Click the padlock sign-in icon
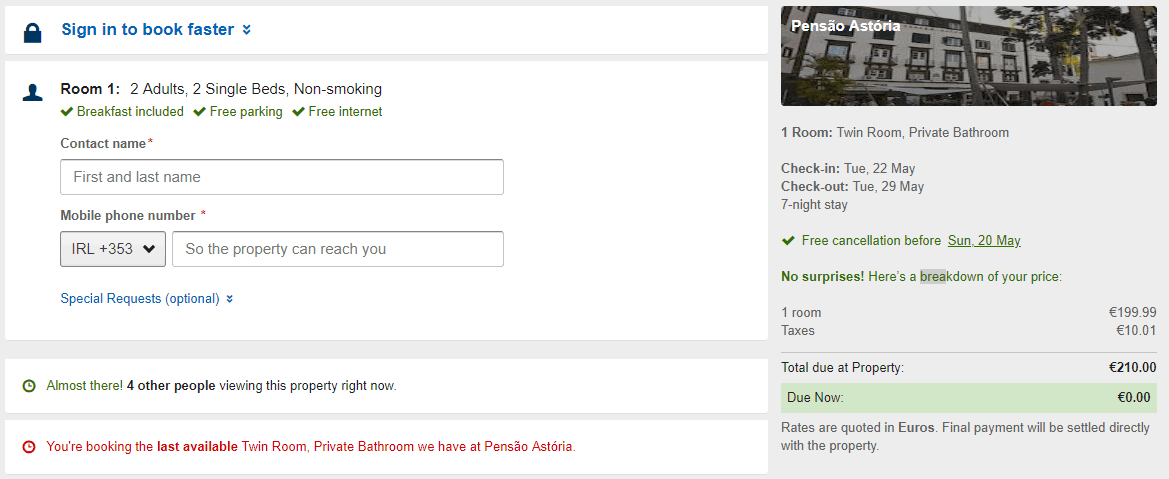 coord(33,33)
